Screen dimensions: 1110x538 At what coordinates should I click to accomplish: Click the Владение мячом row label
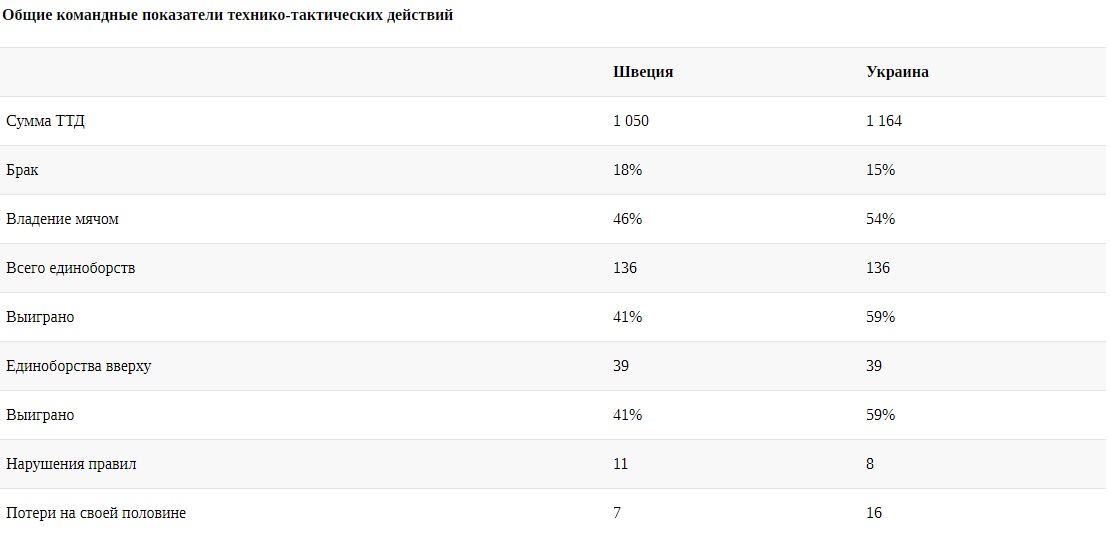tap(62, 219)
